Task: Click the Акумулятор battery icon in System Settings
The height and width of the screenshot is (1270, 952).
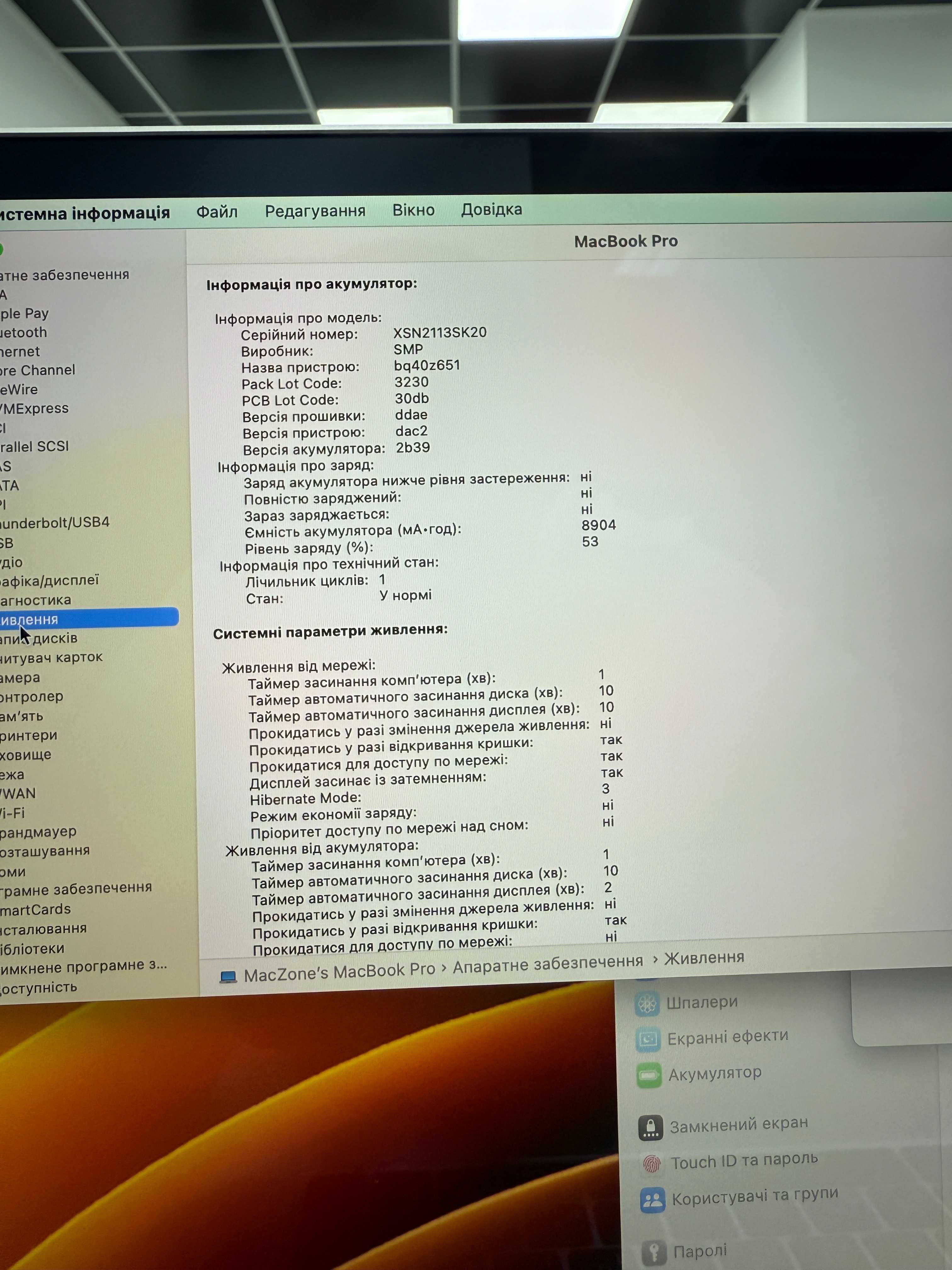Action: (x=649, y=1075)
